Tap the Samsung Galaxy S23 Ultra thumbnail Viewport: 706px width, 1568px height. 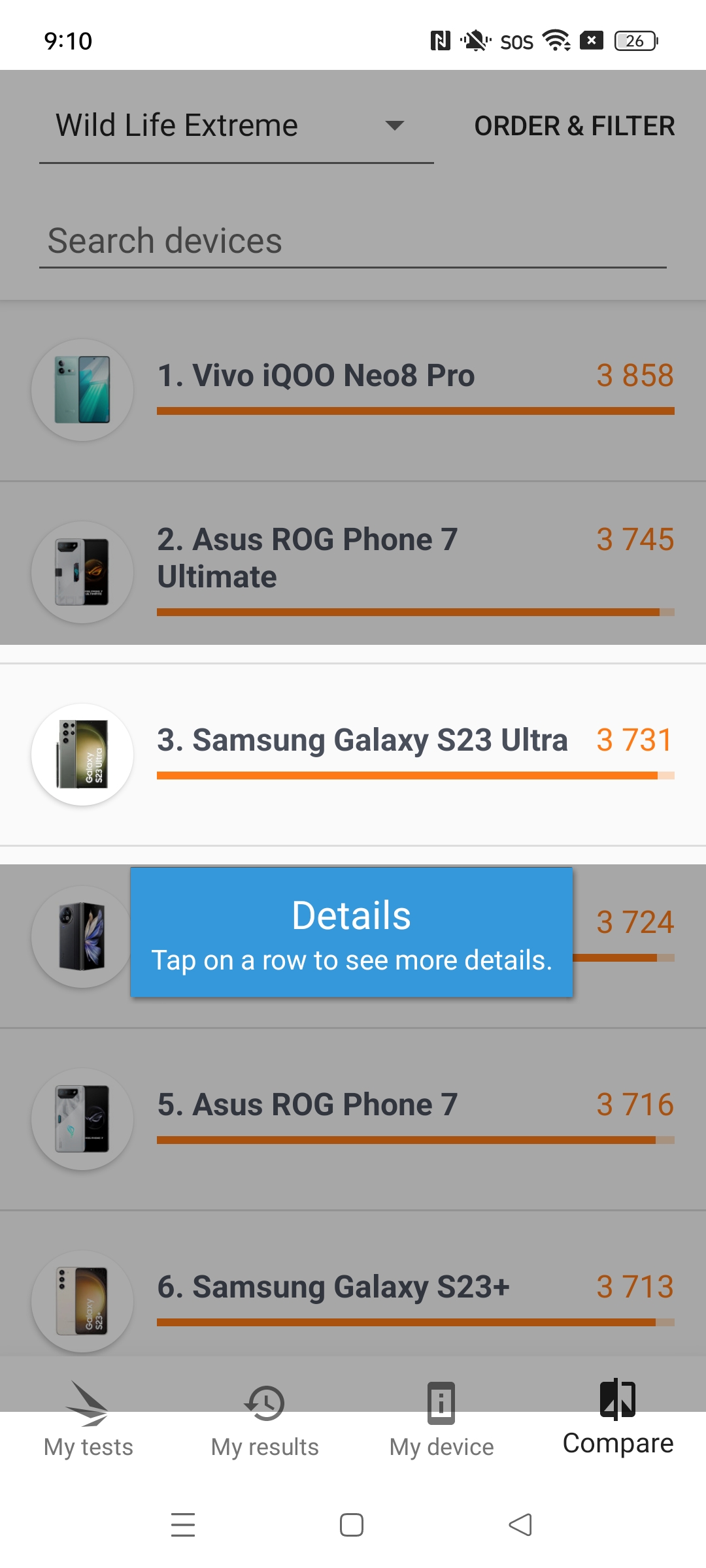click(82, 755)
